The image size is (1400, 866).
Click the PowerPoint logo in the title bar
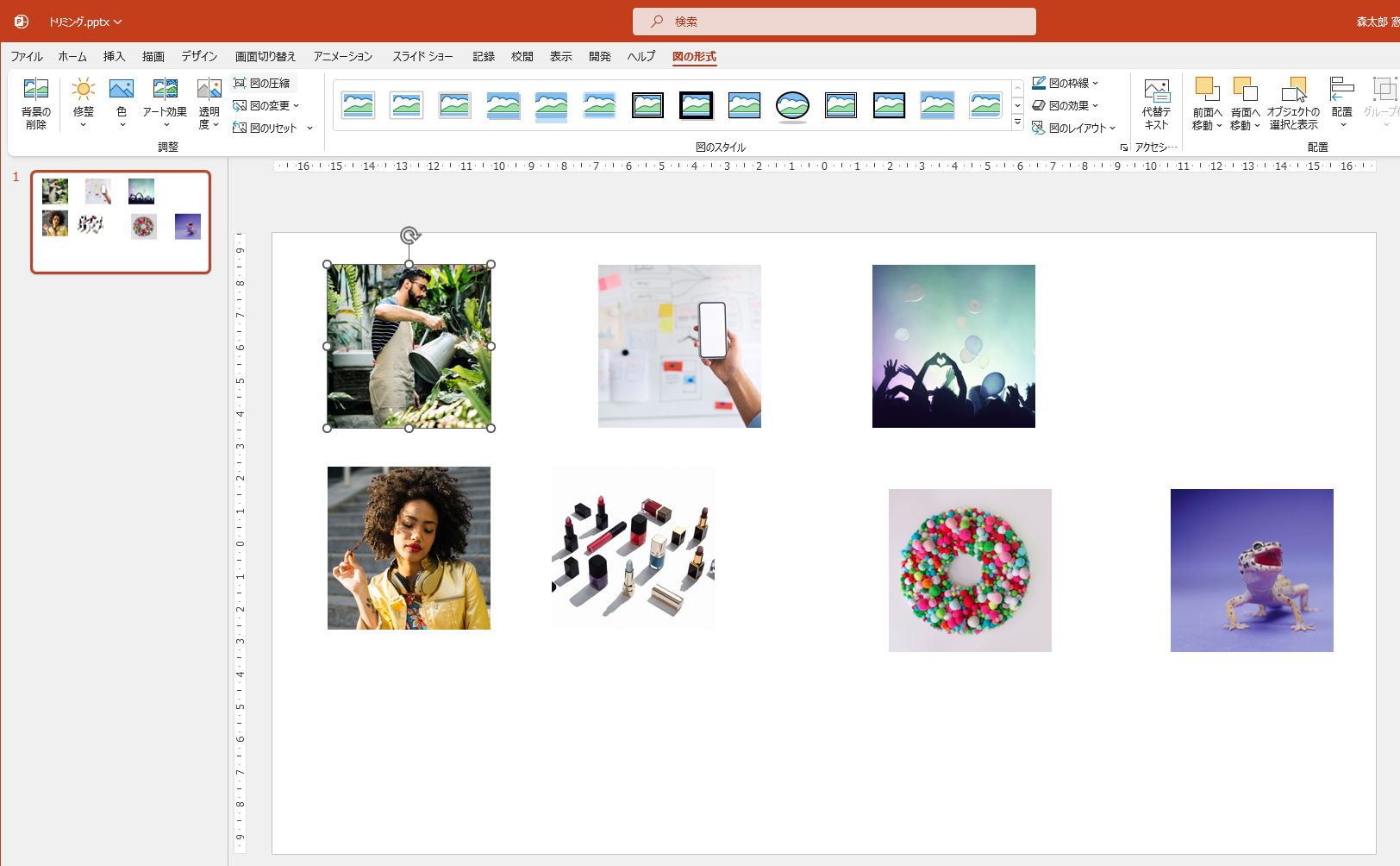tap(22, 22)
